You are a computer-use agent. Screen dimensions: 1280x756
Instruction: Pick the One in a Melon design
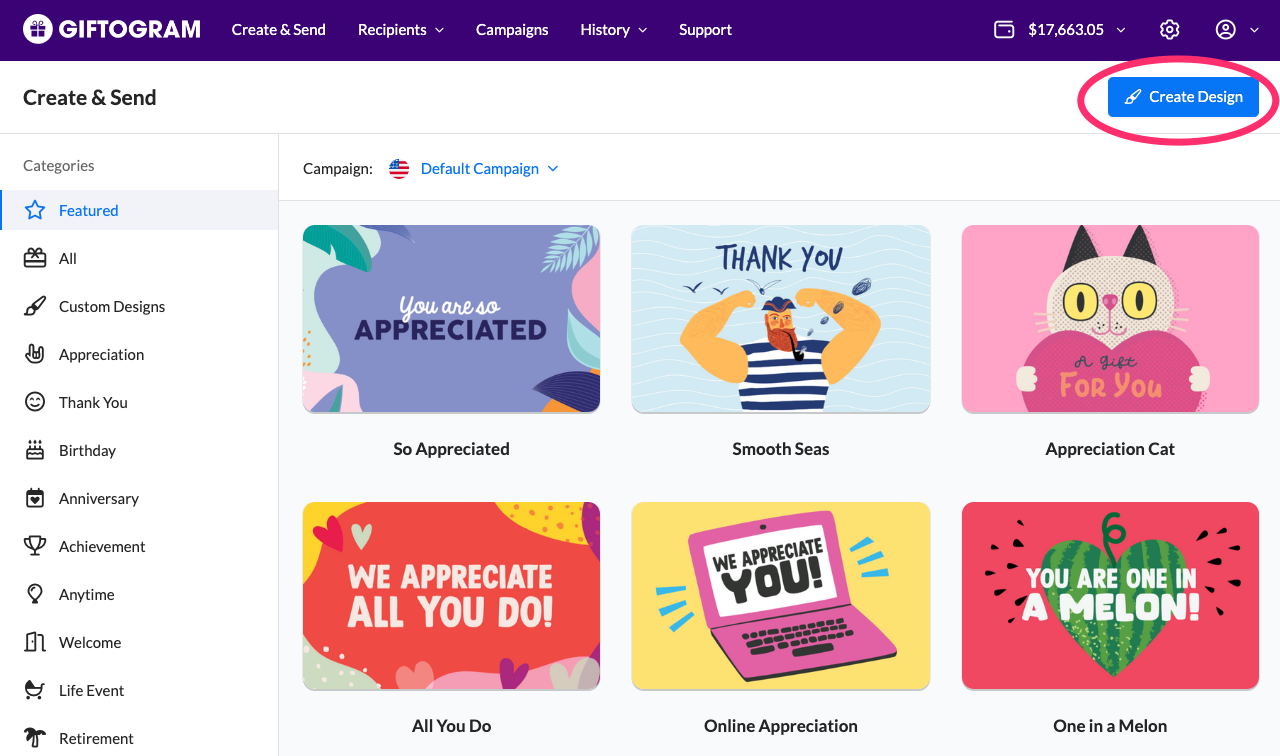click(x=1110, y=595)
